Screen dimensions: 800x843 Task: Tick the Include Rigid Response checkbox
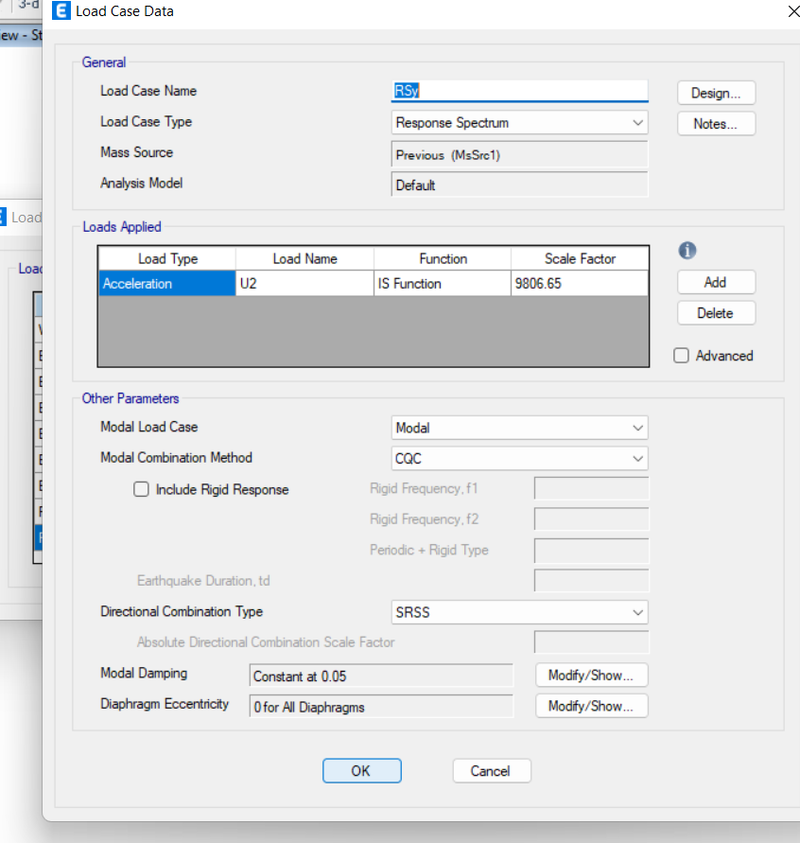[141, 489]
